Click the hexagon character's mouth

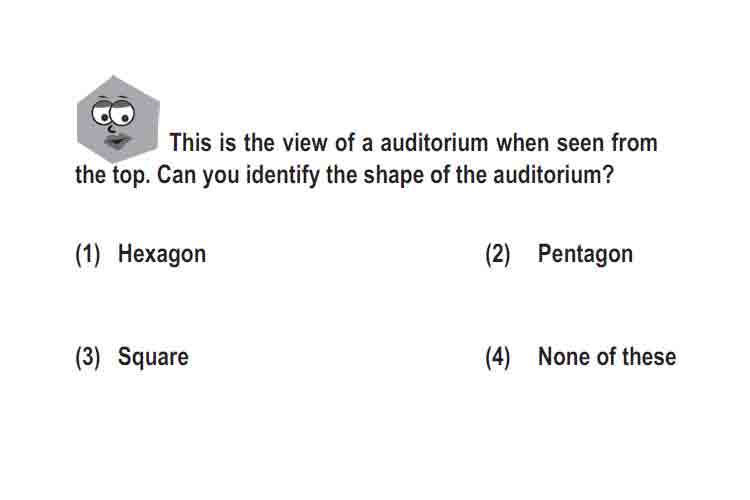point(117,142)
